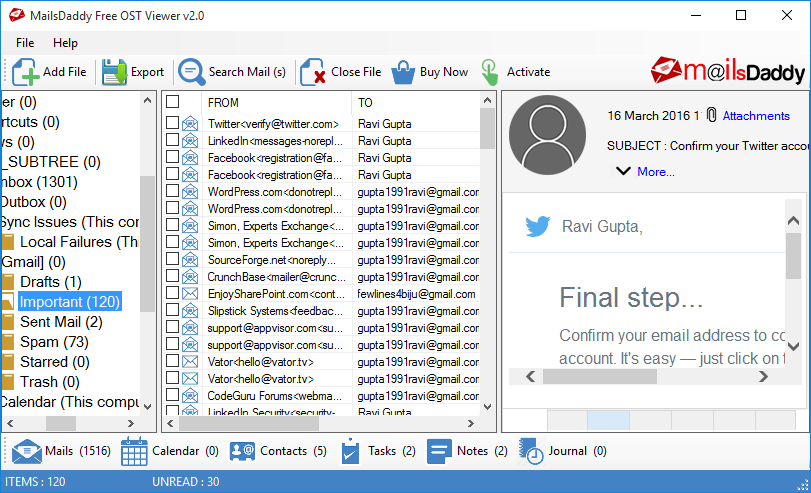Image resolution: width=811 pixels, height=493 pixels.
Task: Click the envelope icon for EnjoySharePoint.com email
Action: click(x=190, y=294)
